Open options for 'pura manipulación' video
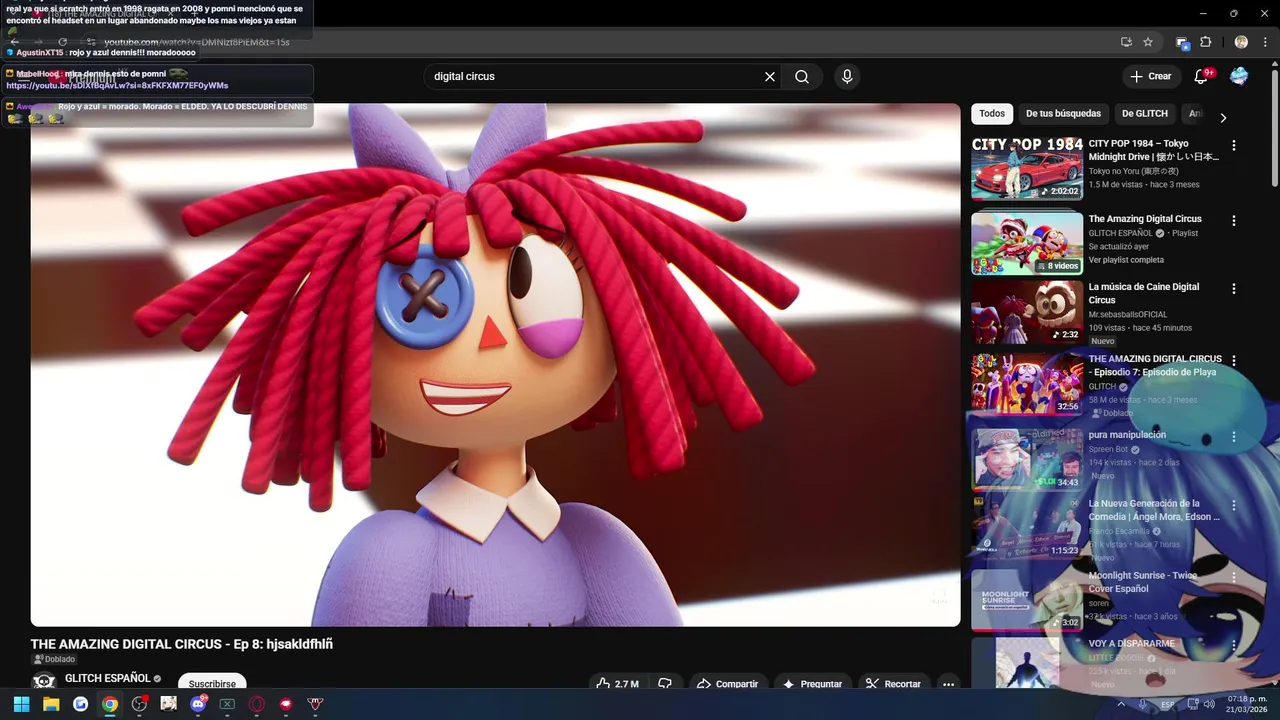 point(1233,437)
